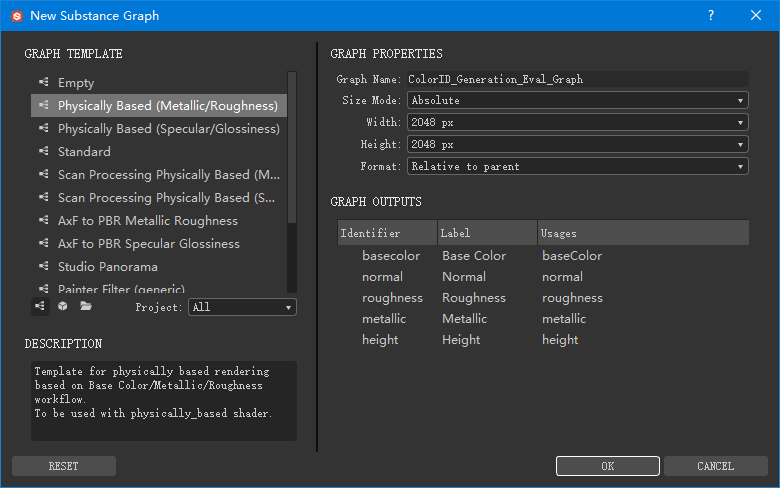Click the open folder filter icon
Viewport: 780px width, 488px height.
[x=86, y=307]
